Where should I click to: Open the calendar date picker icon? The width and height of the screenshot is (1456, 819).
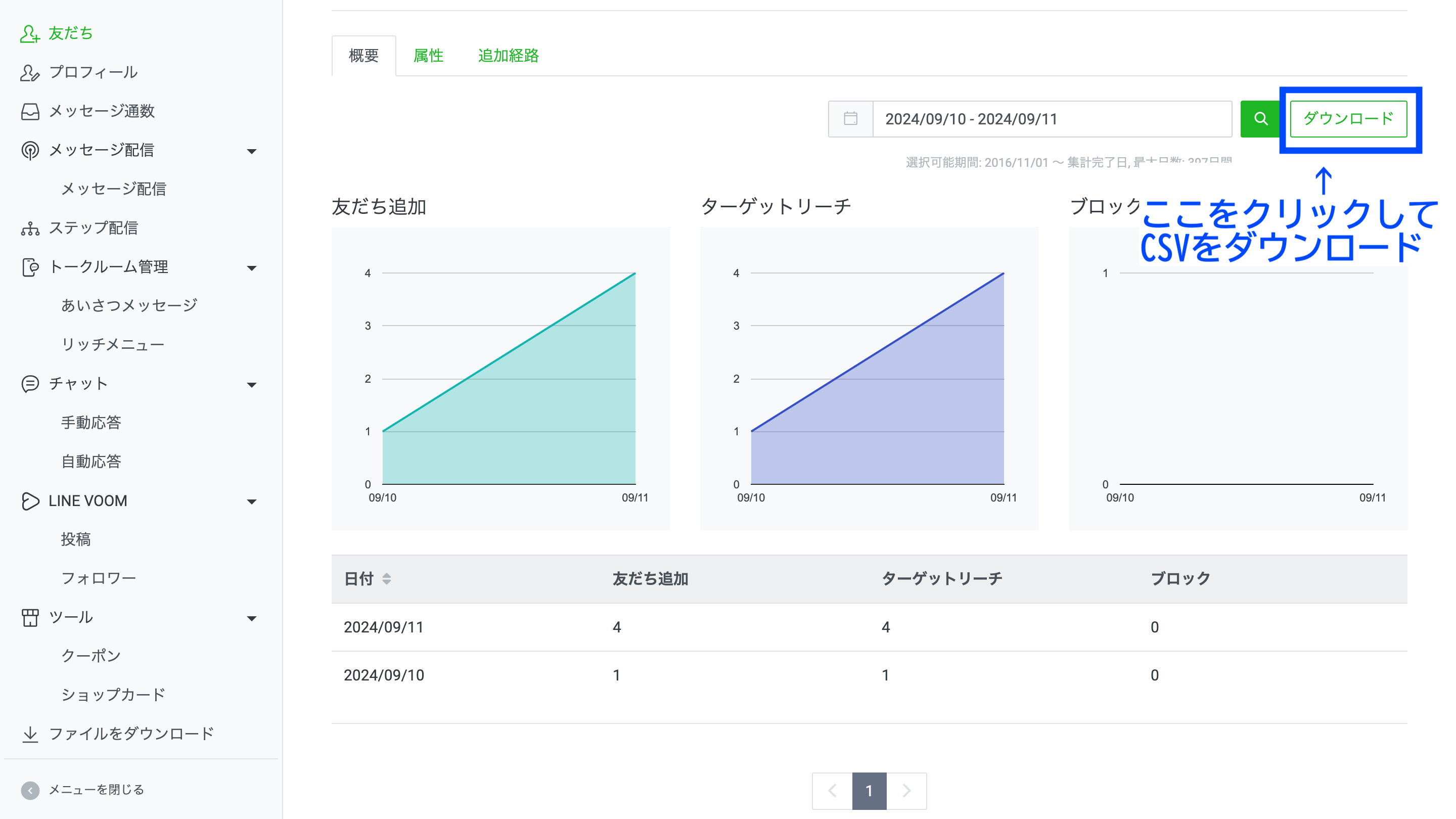(850, 119)
